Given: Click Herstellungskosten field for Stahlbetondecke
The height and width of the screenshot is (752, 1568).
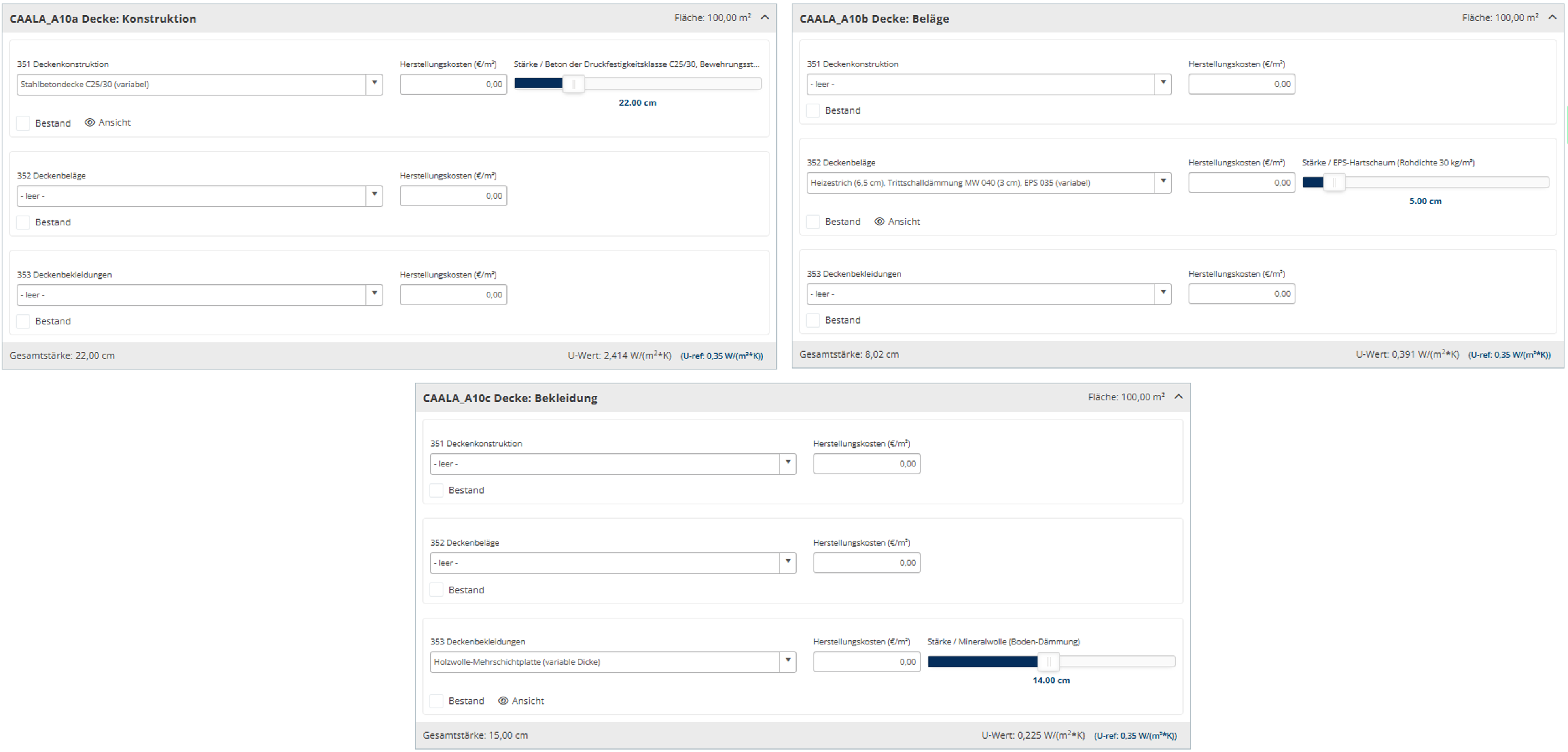Looking at the screenshot, I should pos(453,84).
